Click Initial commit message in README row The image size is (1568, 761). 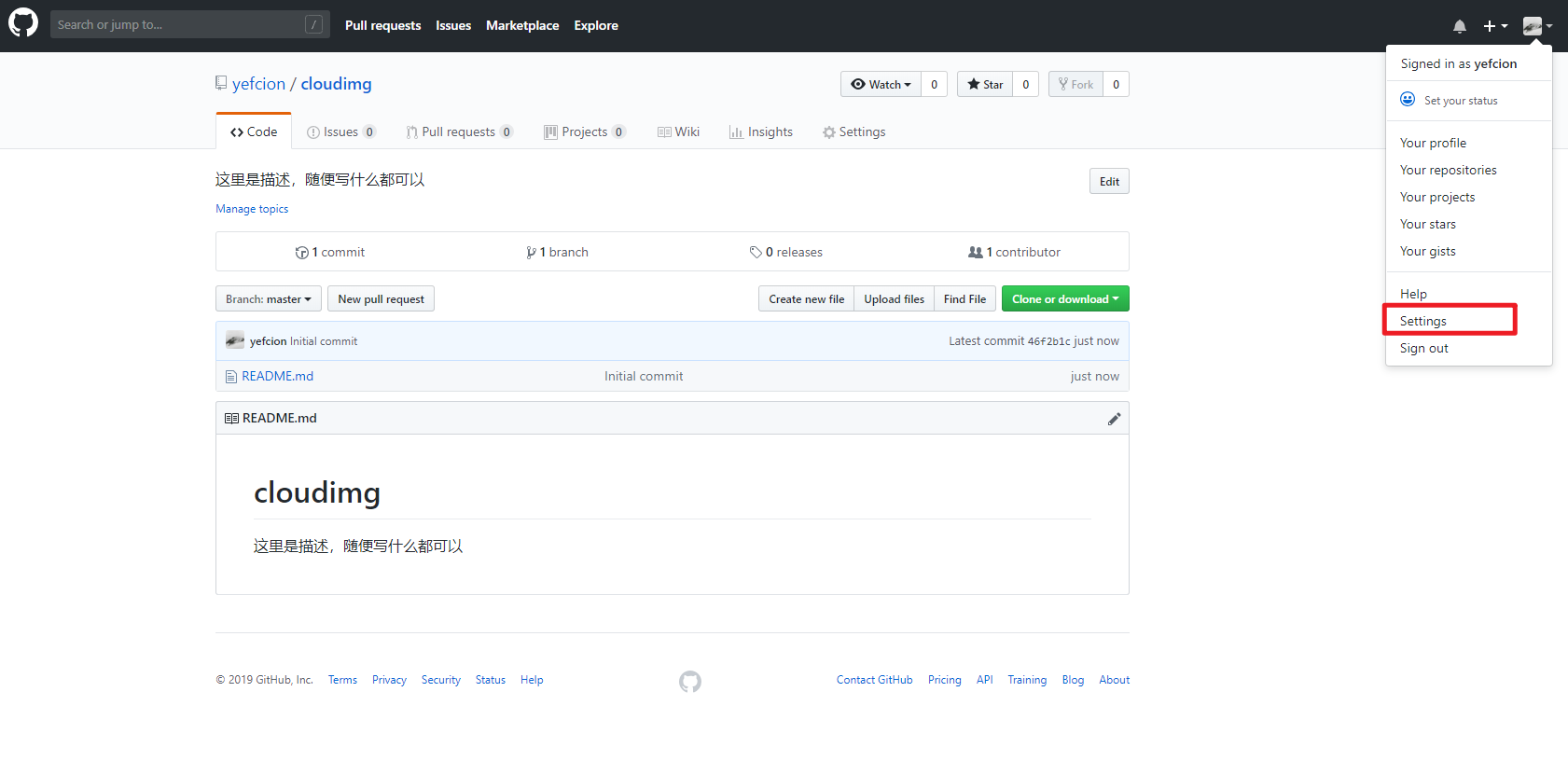pyautogui.click(x=644, y=376)
